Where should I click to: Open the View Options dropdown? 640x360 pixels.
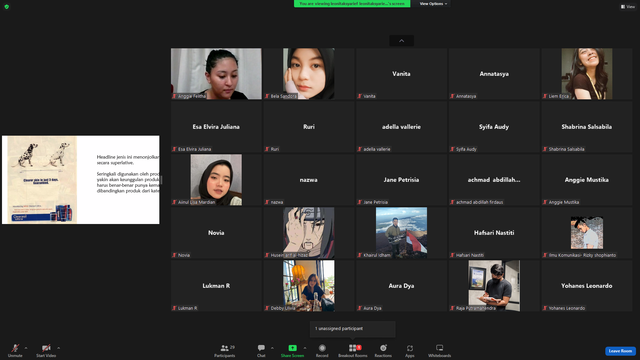tap(433, 4)
